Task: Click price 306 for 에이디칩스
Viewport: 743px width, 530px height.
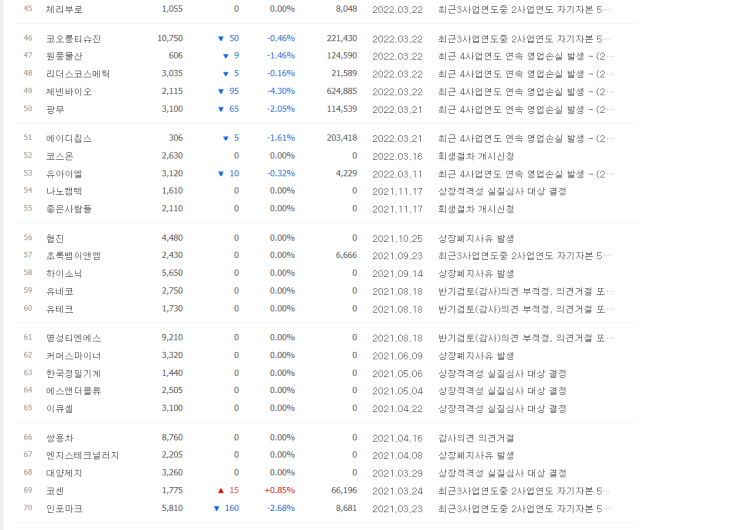Action: pos(176,138)
